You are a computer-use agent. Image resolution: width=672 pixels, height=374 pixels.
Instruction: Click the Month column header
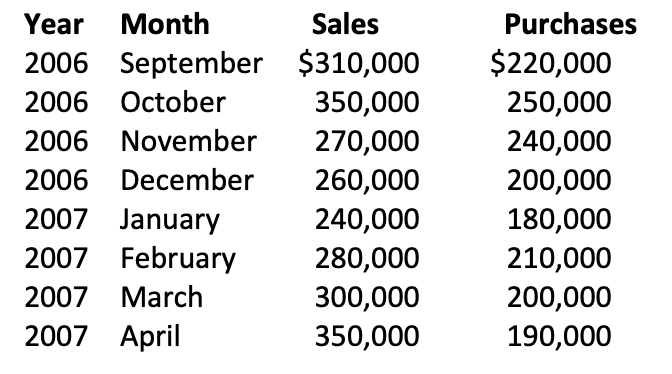tap(165, 24)
